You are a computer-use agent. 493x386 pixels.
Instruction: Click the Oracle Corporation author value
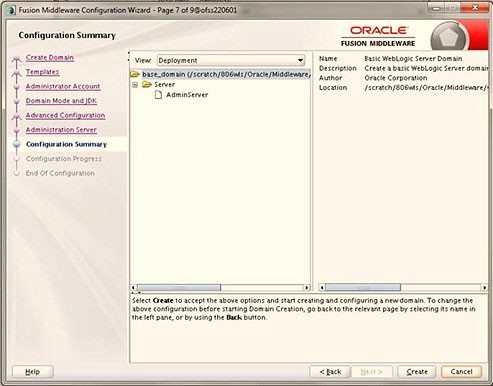[396, 78]
